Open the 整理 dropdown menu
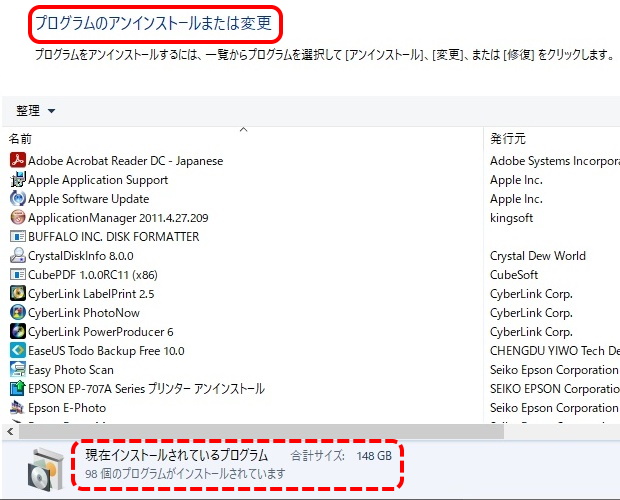This screenshot has height=500, width=620. click(35, 111)
